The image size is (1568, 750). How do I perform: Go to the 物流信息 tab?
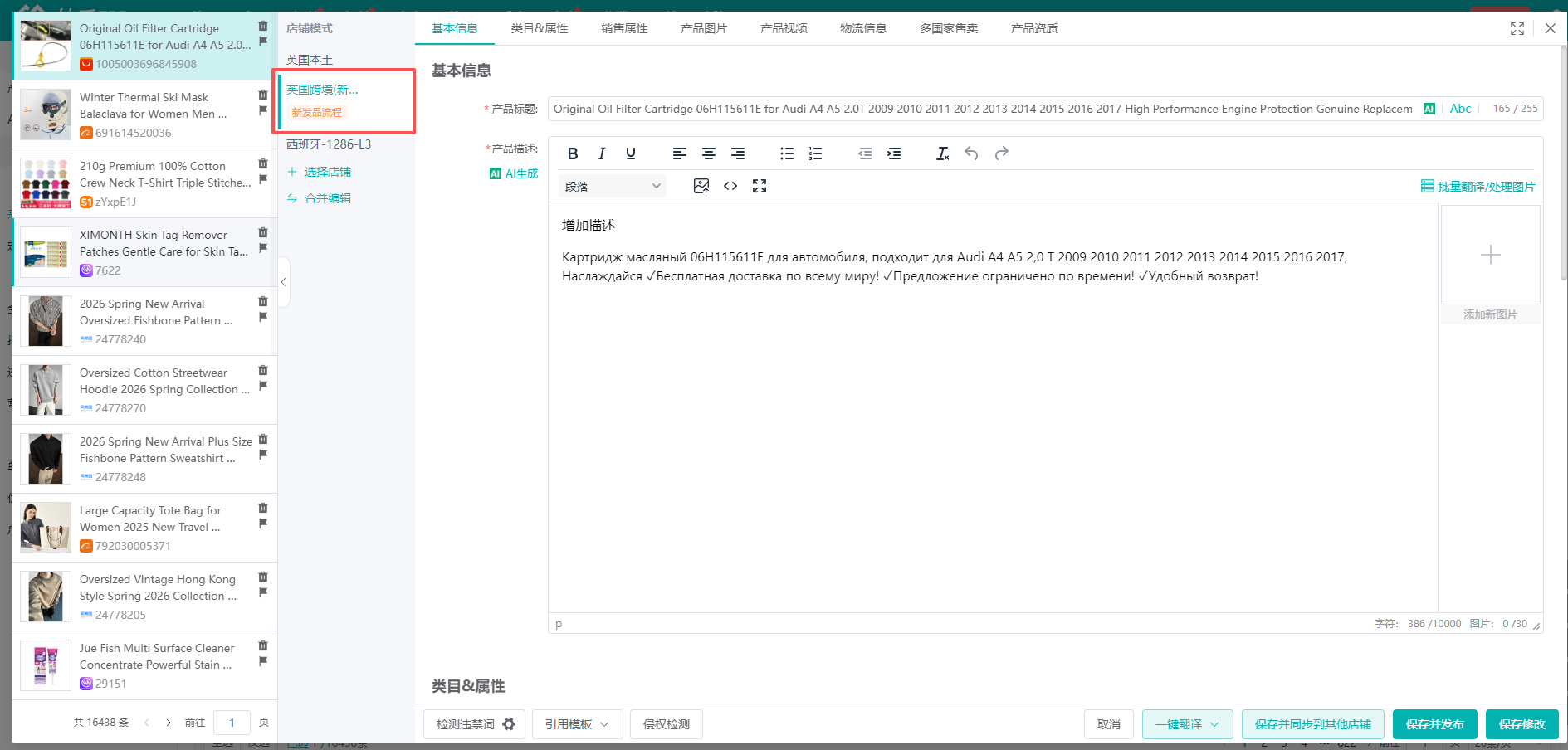click(x=862, y=28)
